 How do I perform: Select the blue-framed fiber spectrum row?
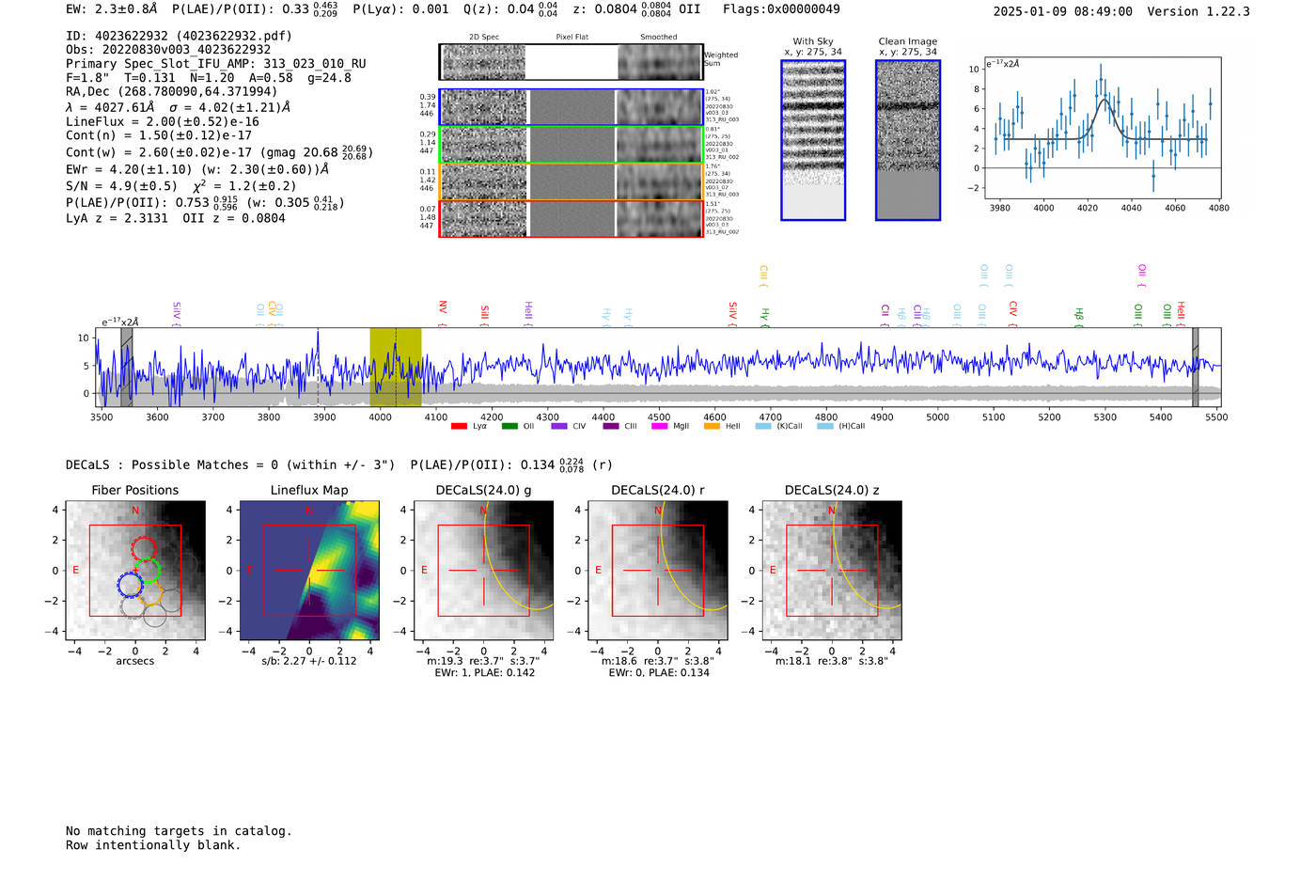click(571, 107)
